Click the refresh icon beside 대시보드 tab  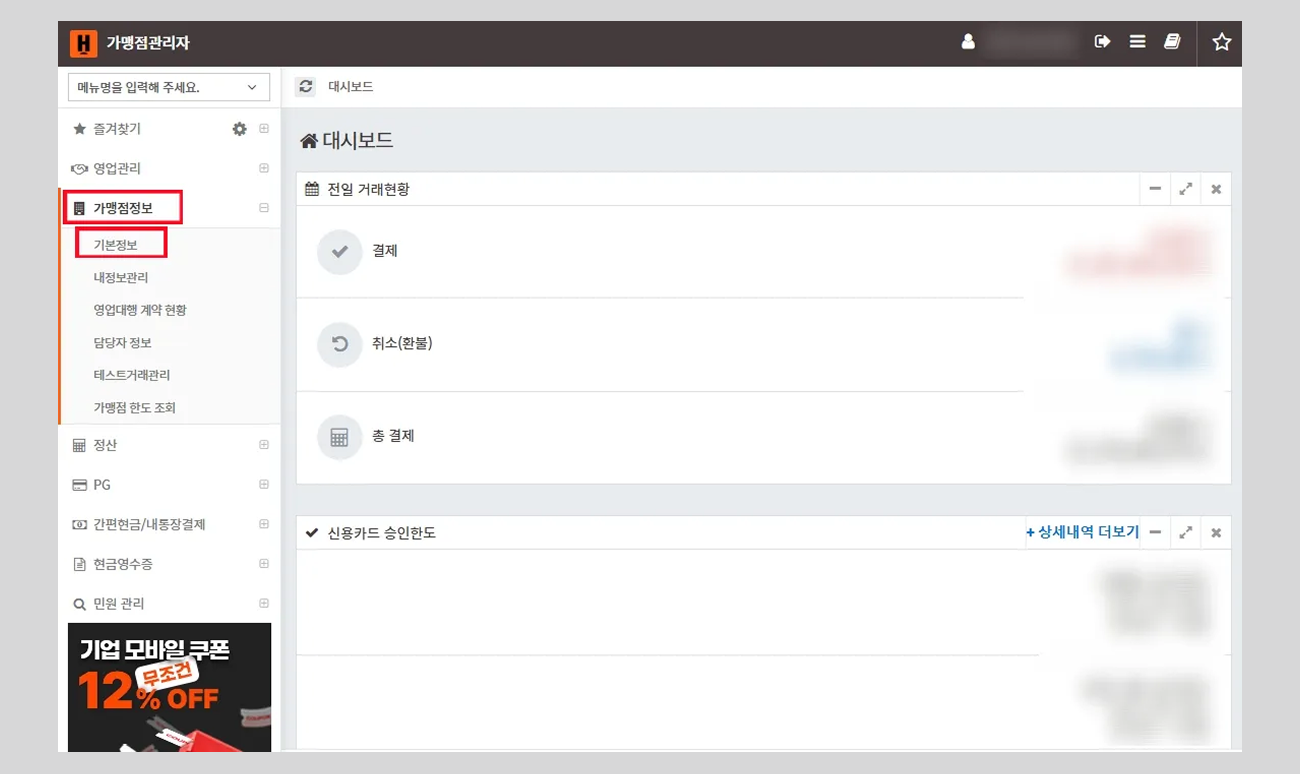[x=306, y=87]
